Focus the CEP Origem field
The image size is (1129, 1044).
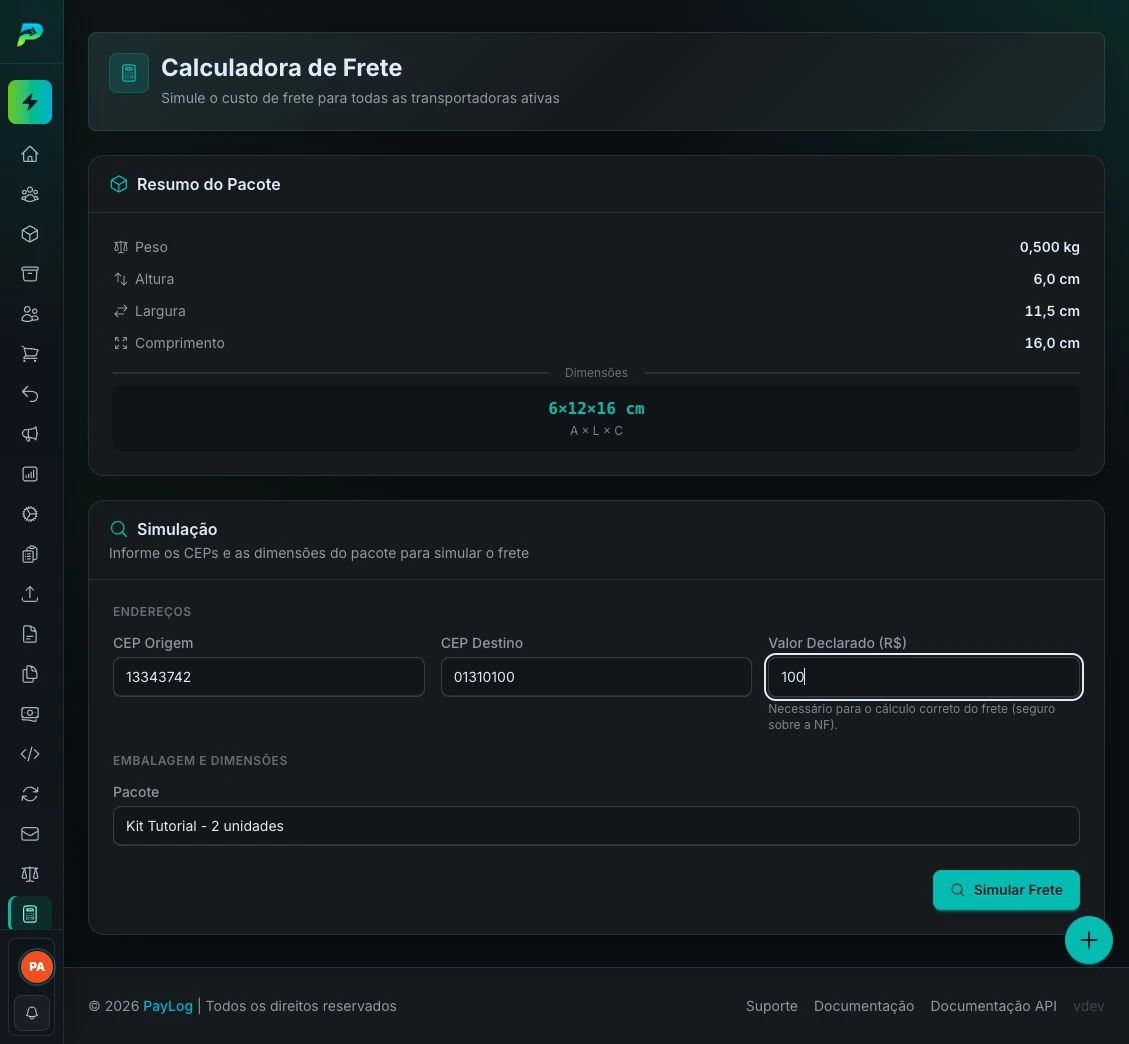269,677
